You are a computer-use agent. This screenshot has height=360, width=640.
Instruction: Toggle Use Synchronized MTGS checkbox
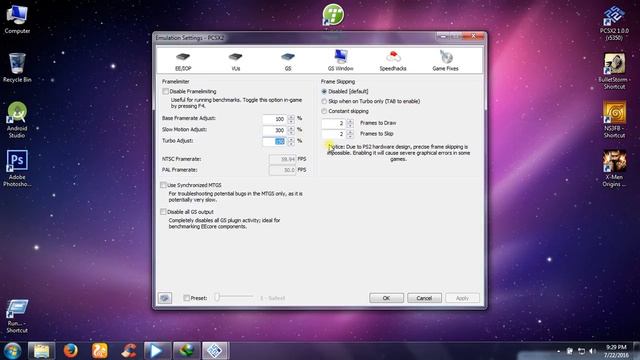pos(163,185)
